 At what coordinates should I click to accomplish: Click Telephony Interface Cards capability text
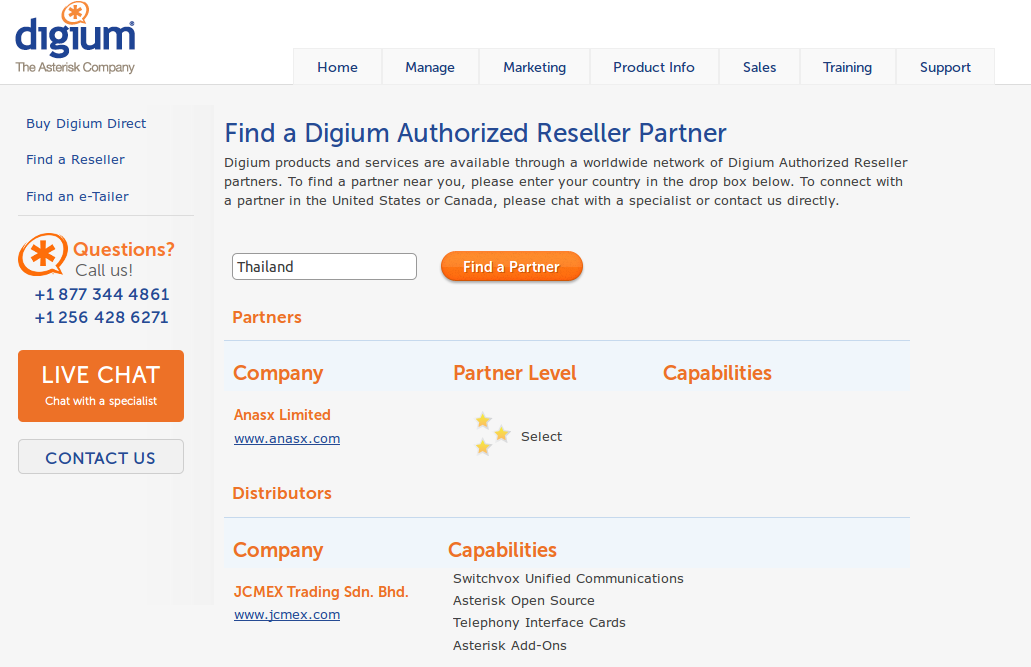[x=539, y=623]
